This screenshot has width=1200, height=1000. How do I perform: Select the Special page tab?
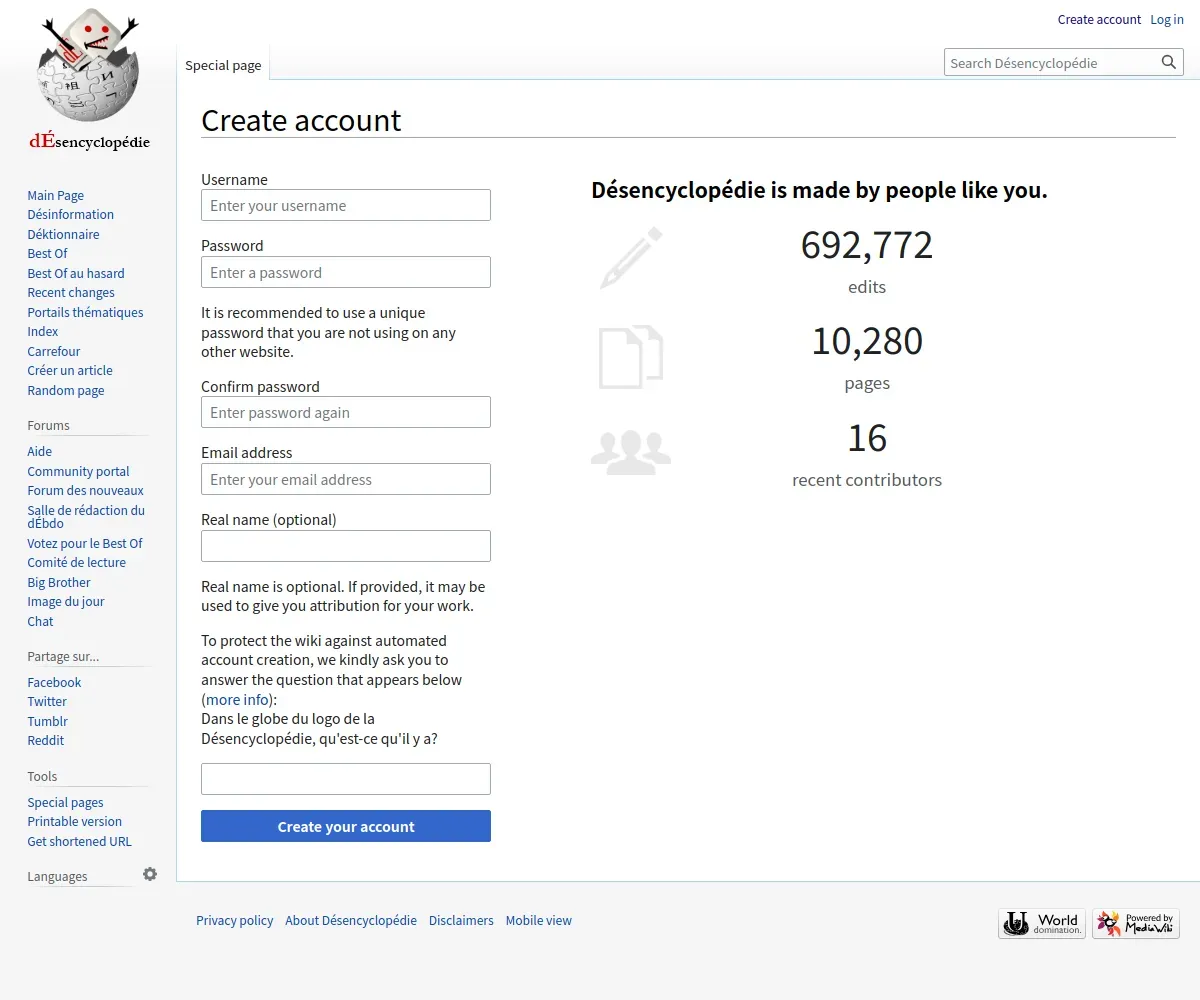[x=223, y=65]
